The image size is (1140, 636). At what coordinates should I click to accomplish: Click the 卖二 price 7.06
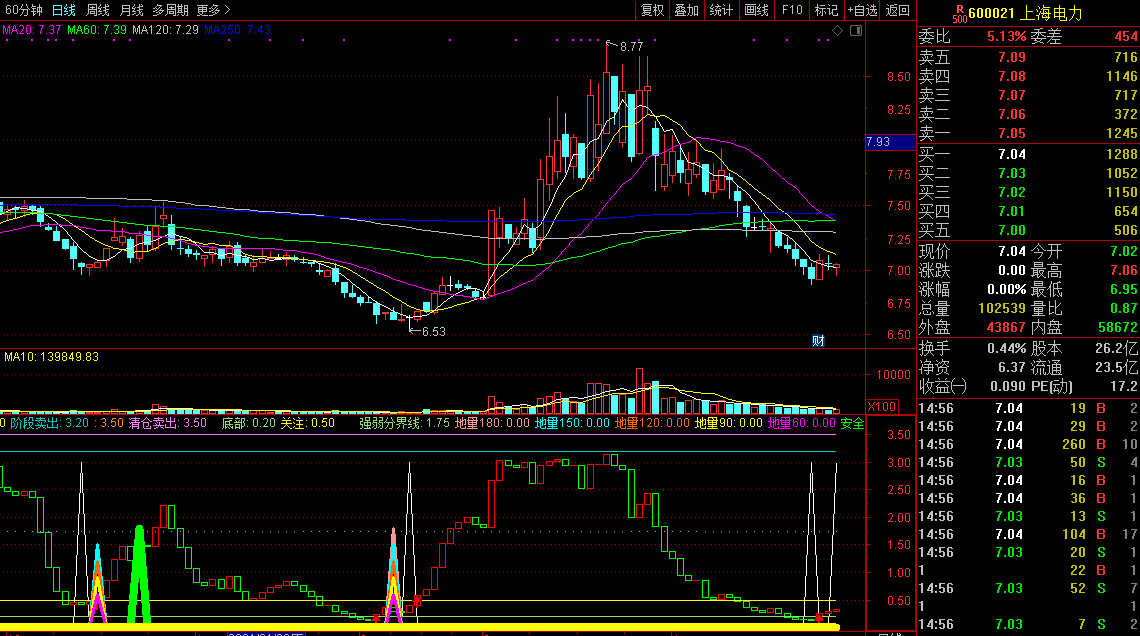tap(1012, 114)
